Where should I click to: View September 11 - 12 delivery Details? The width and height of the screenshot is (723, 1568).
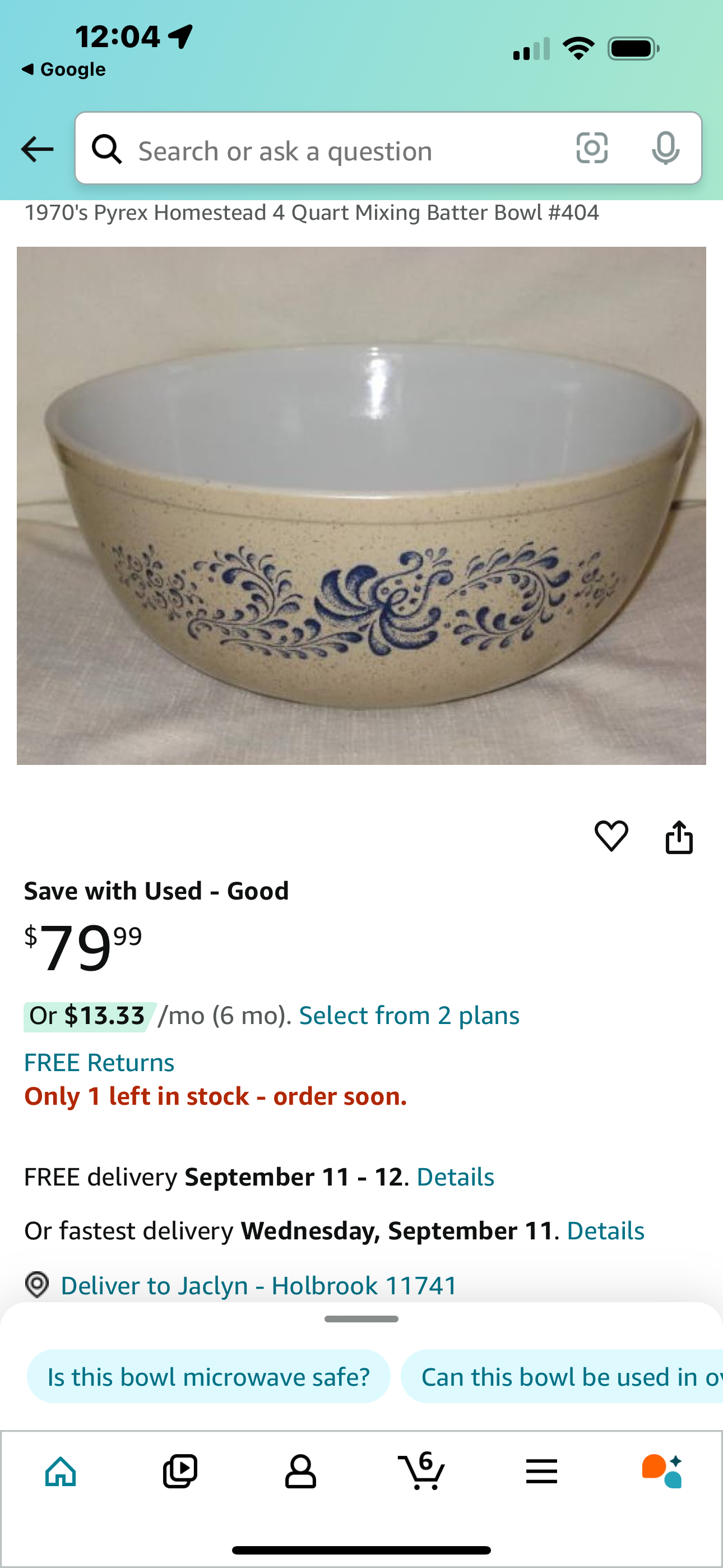pyautogui.click(x=455, y=1176)
